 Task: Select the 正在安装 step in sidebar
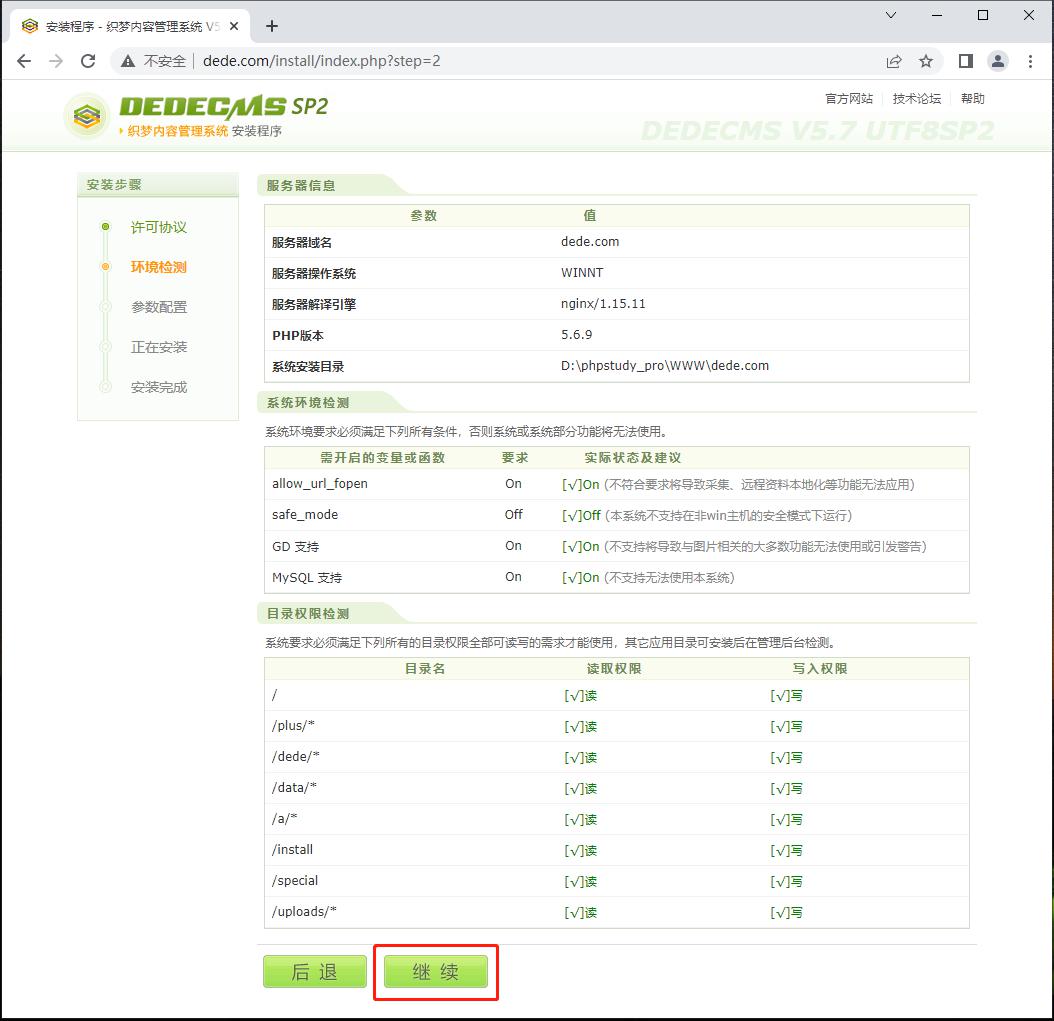(x=159, y=347)
